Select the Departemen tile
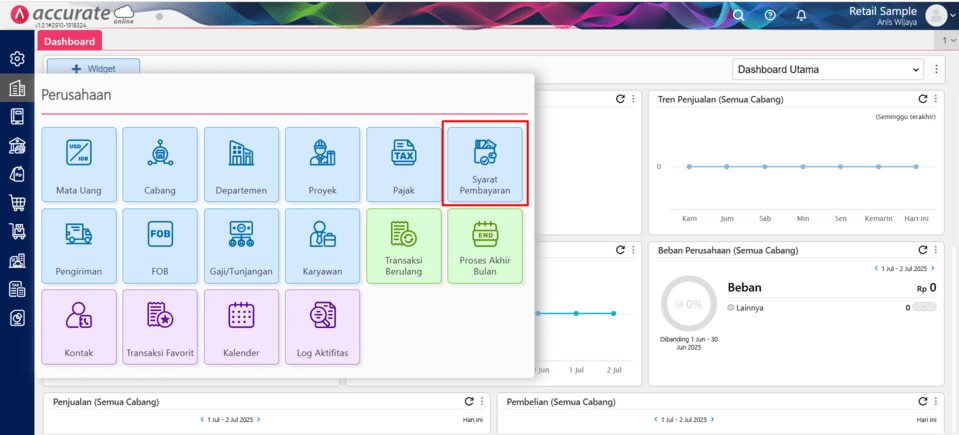The height and width of the screenshot is (435, 959). pyautogui.click(x=241, y=163)
